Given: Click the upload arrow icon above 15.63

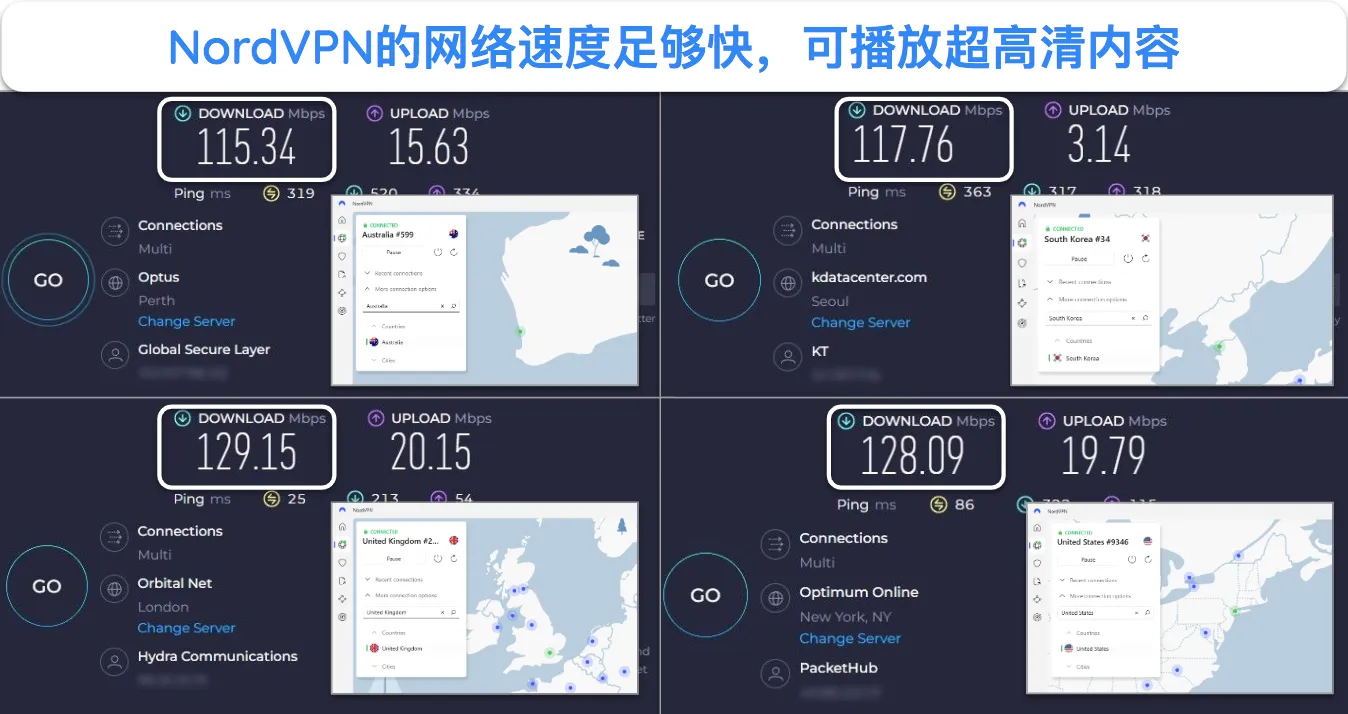Looking at the screenshot, I should pos(375,113).
